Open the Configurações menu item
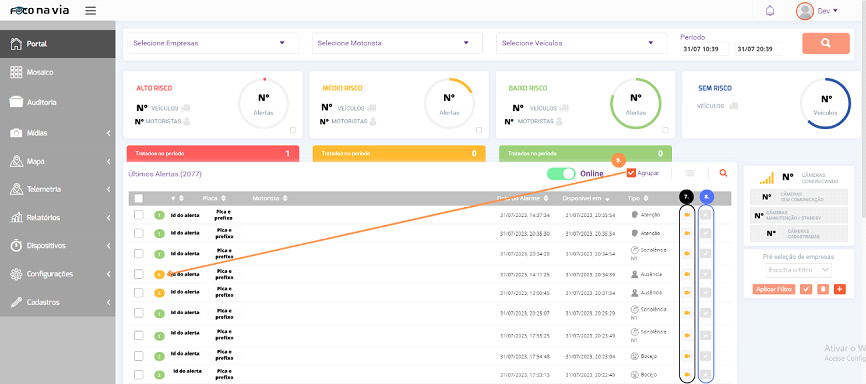Viewport: 866px width, 384px height. point(57,274)
